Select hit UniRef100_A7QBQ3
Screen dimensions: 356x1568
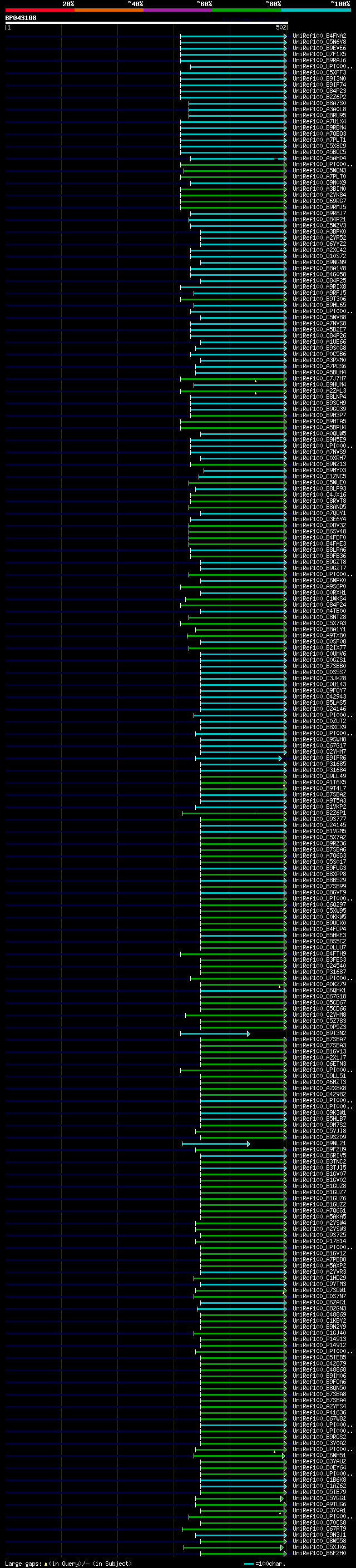click(x=319, y=133)
